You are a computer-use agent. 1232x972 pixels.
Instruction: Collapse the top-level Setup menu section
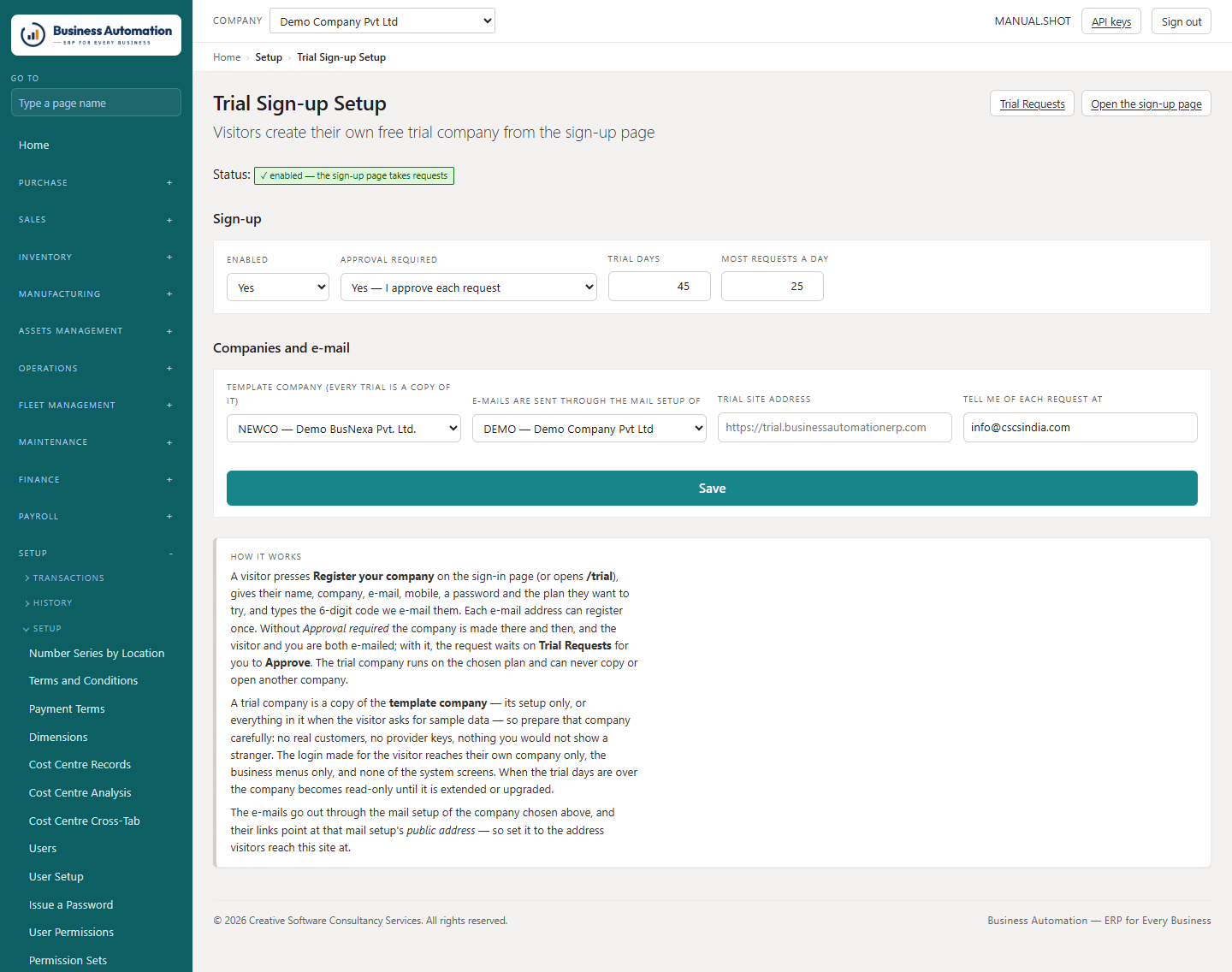coord(96,554)
